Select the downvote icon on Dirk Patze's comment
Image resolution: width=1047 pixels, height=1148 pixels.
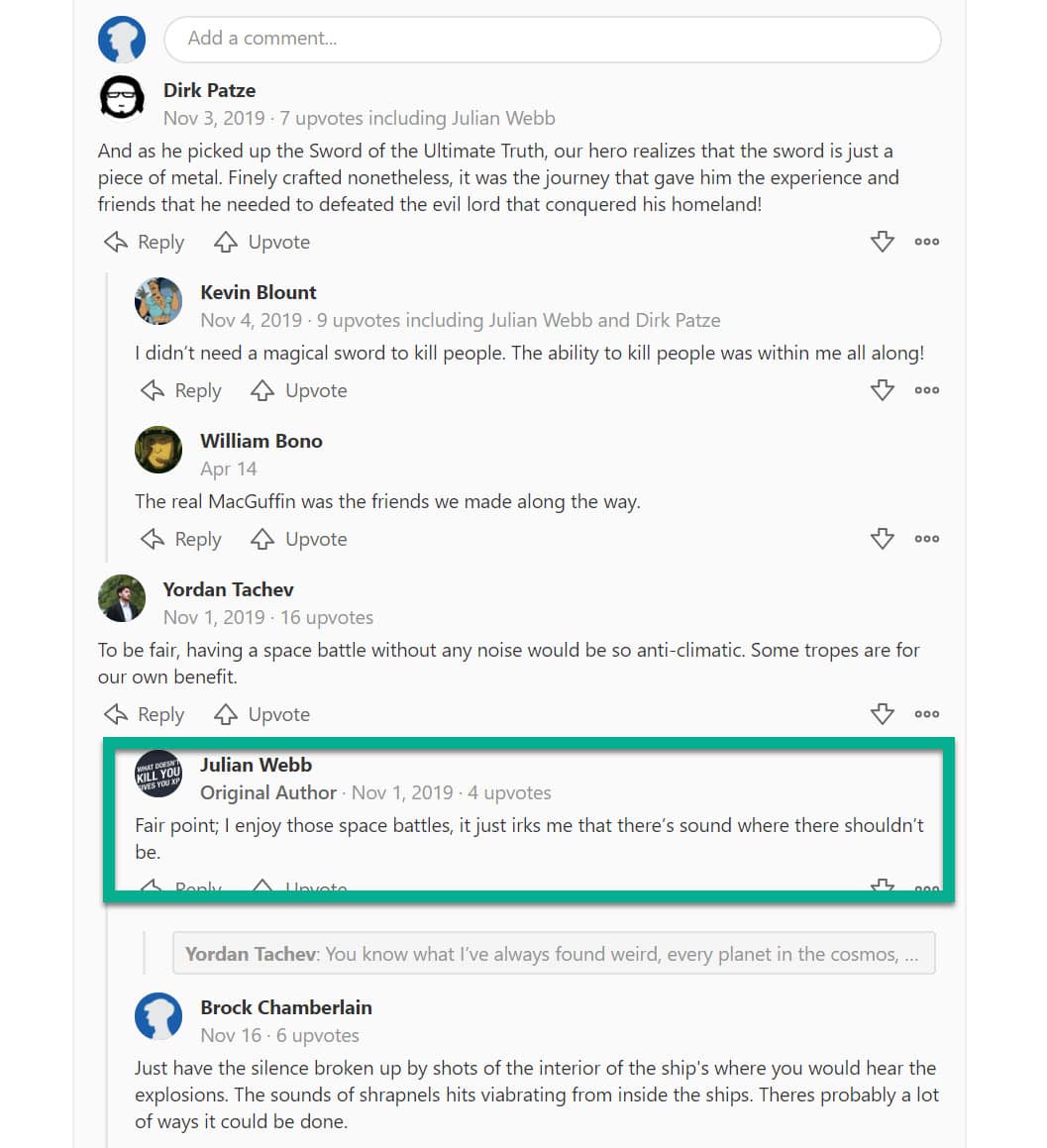point(881,241)
